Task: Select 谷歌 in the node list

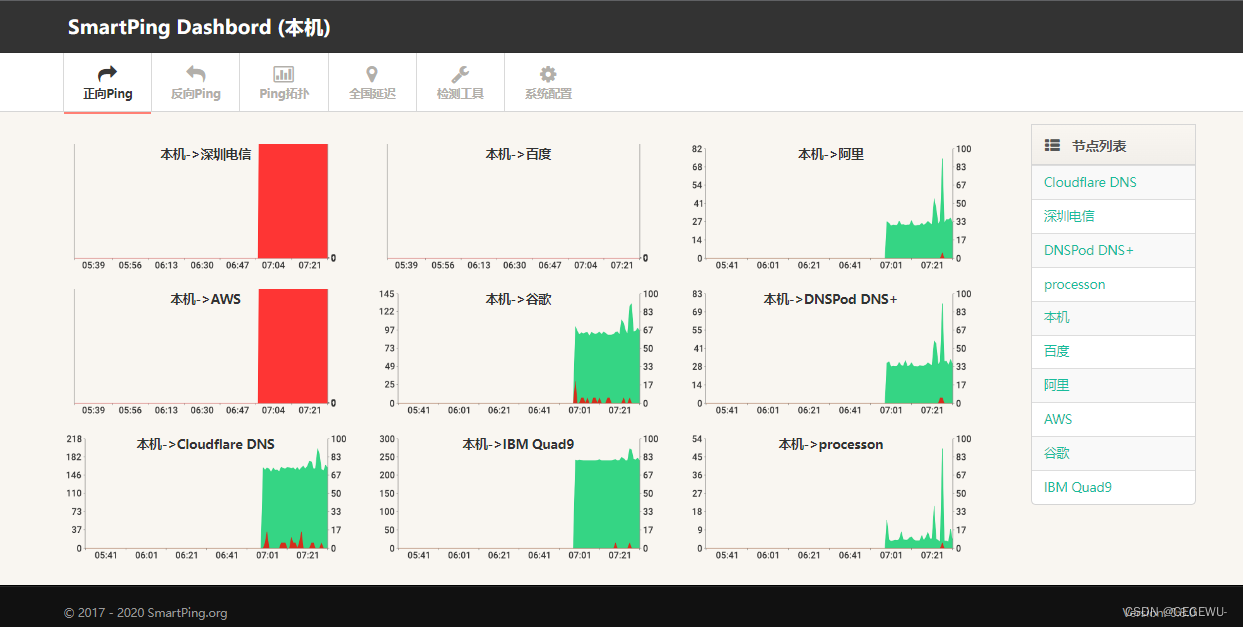Action: pyautogui.click(x=1113, y=453)
